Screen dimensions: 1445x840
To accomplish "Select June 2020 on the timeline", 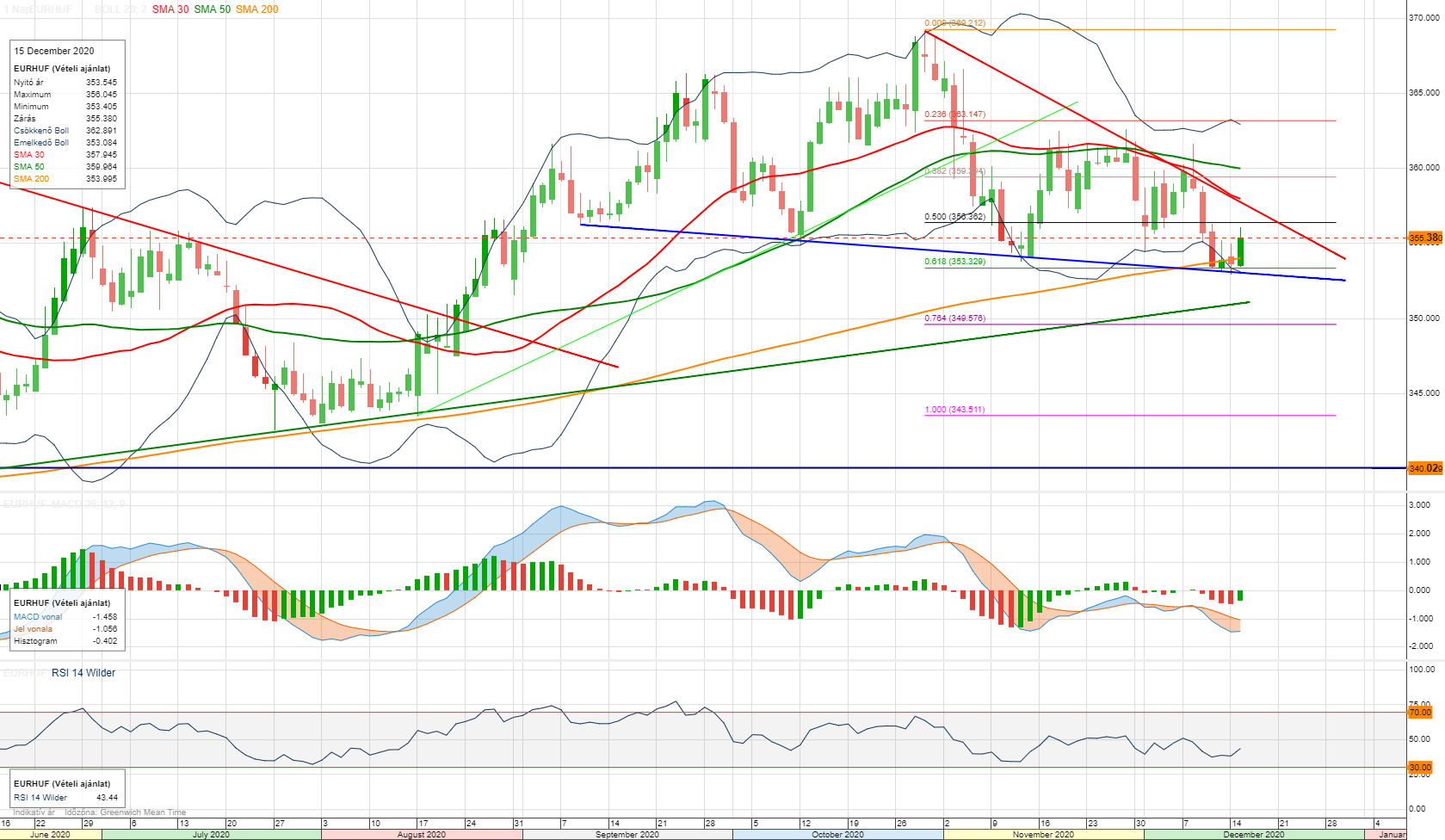I will coord(50,835).
